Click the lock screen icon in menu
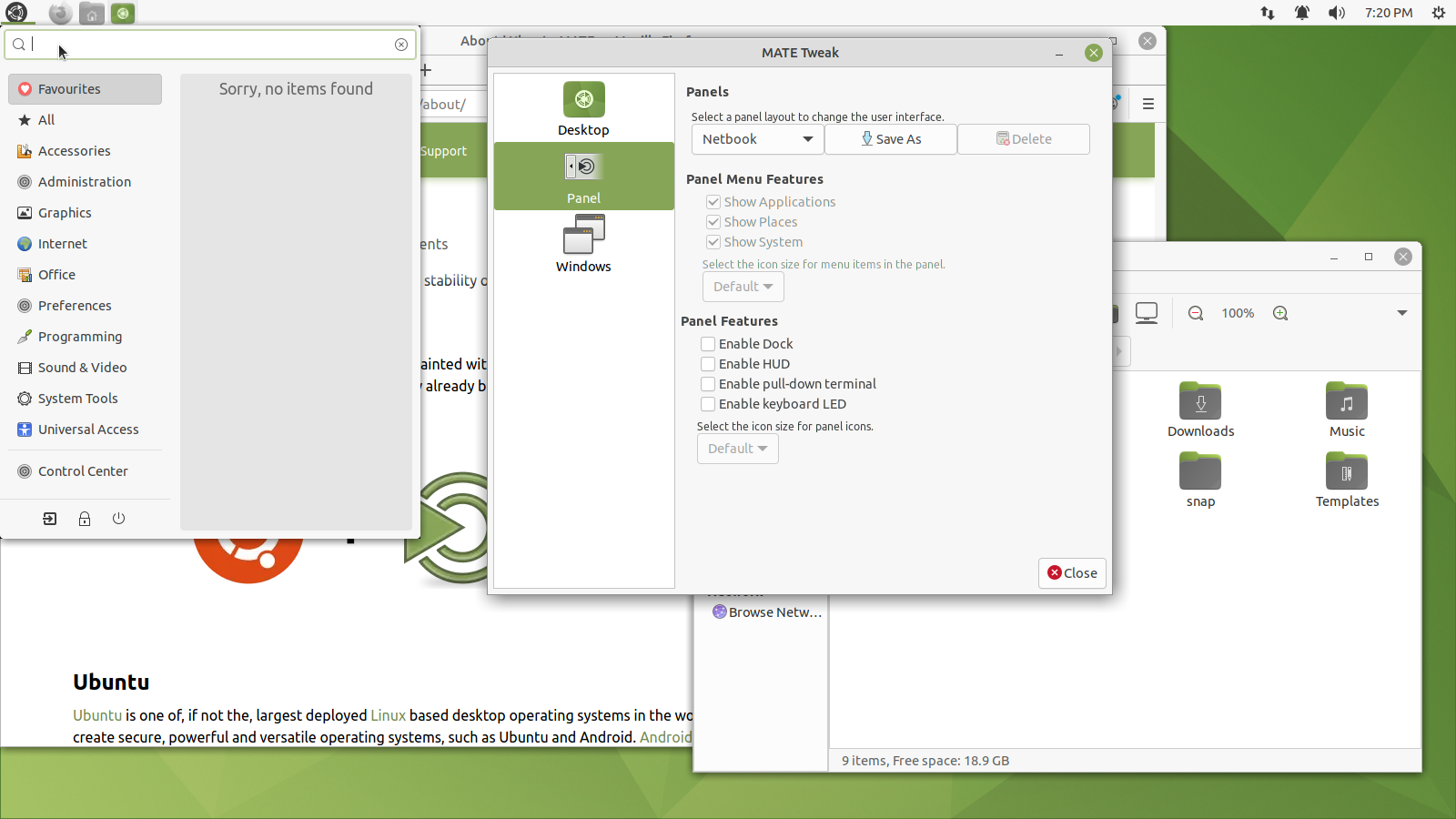This screenshot has width=1456, height=819. click(x=85, y=519)
